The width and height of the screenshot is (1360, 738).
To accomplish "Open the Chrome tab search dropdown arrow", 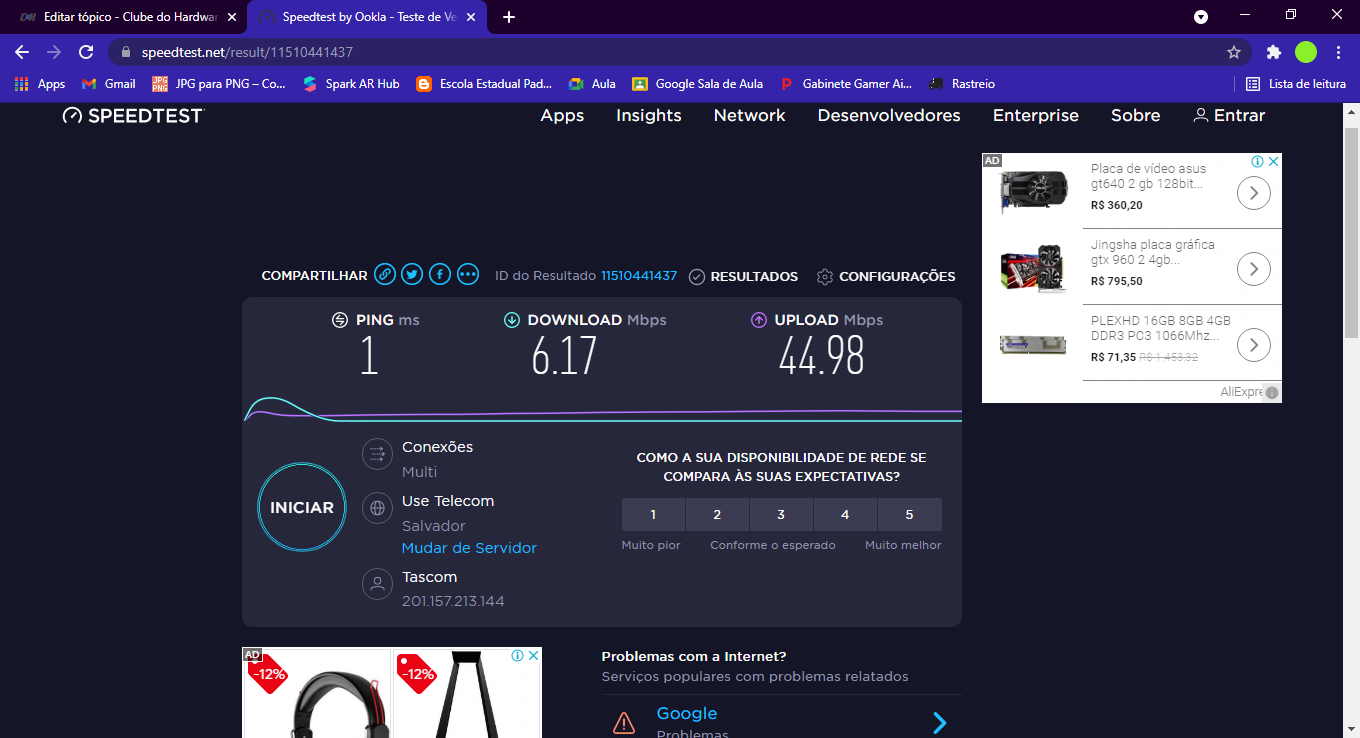I will [x=1201, y=17].
